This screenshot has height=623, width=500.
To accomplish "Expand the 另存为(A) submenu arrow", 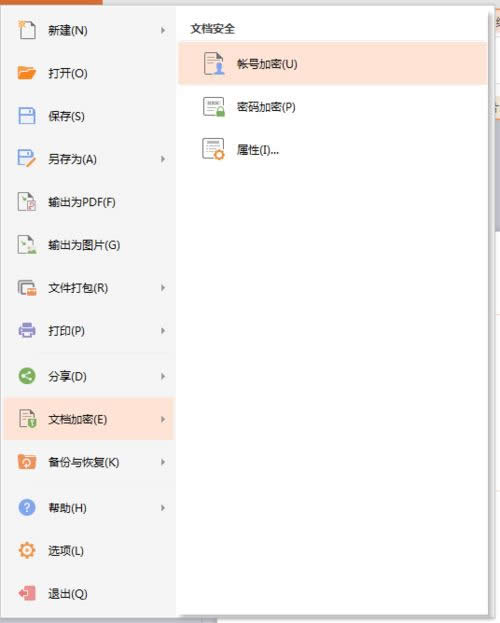I will 163,159.
